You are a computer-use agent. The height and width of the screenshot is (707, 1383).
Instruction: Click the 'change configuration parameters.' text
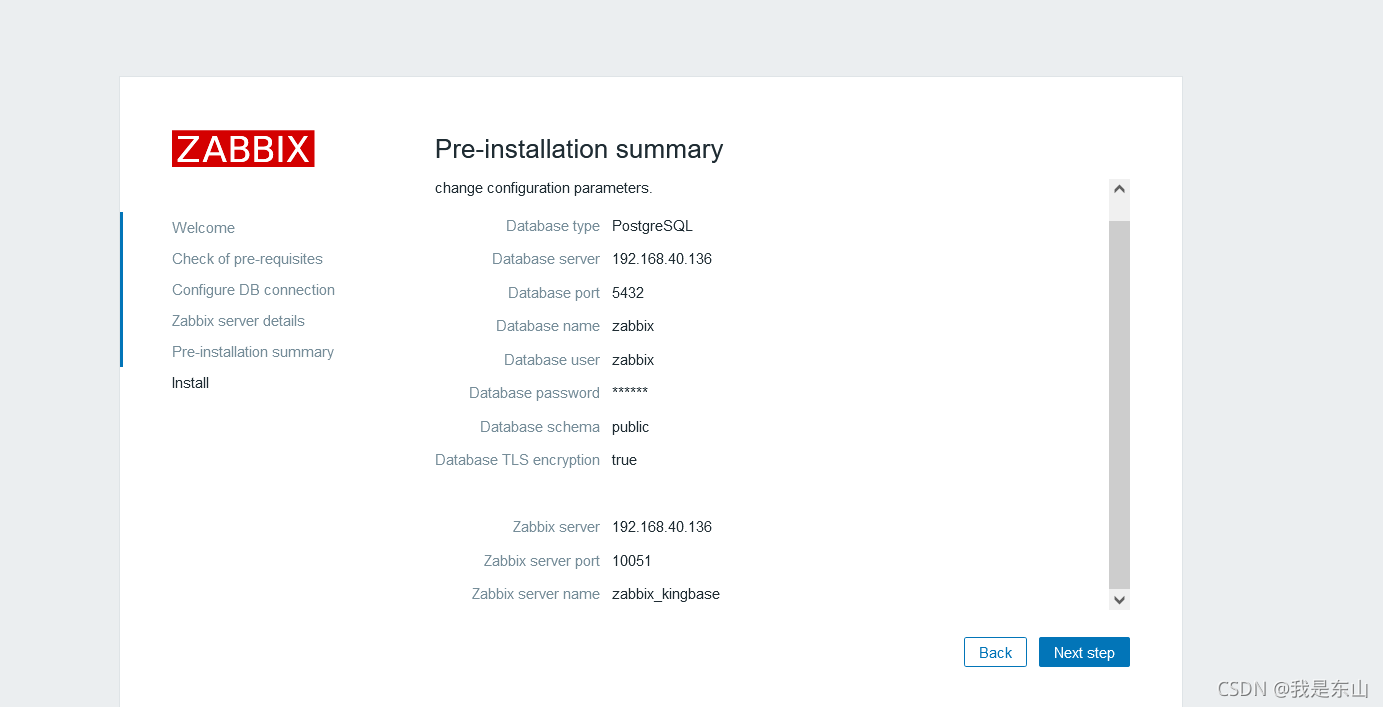pos(543,188)
